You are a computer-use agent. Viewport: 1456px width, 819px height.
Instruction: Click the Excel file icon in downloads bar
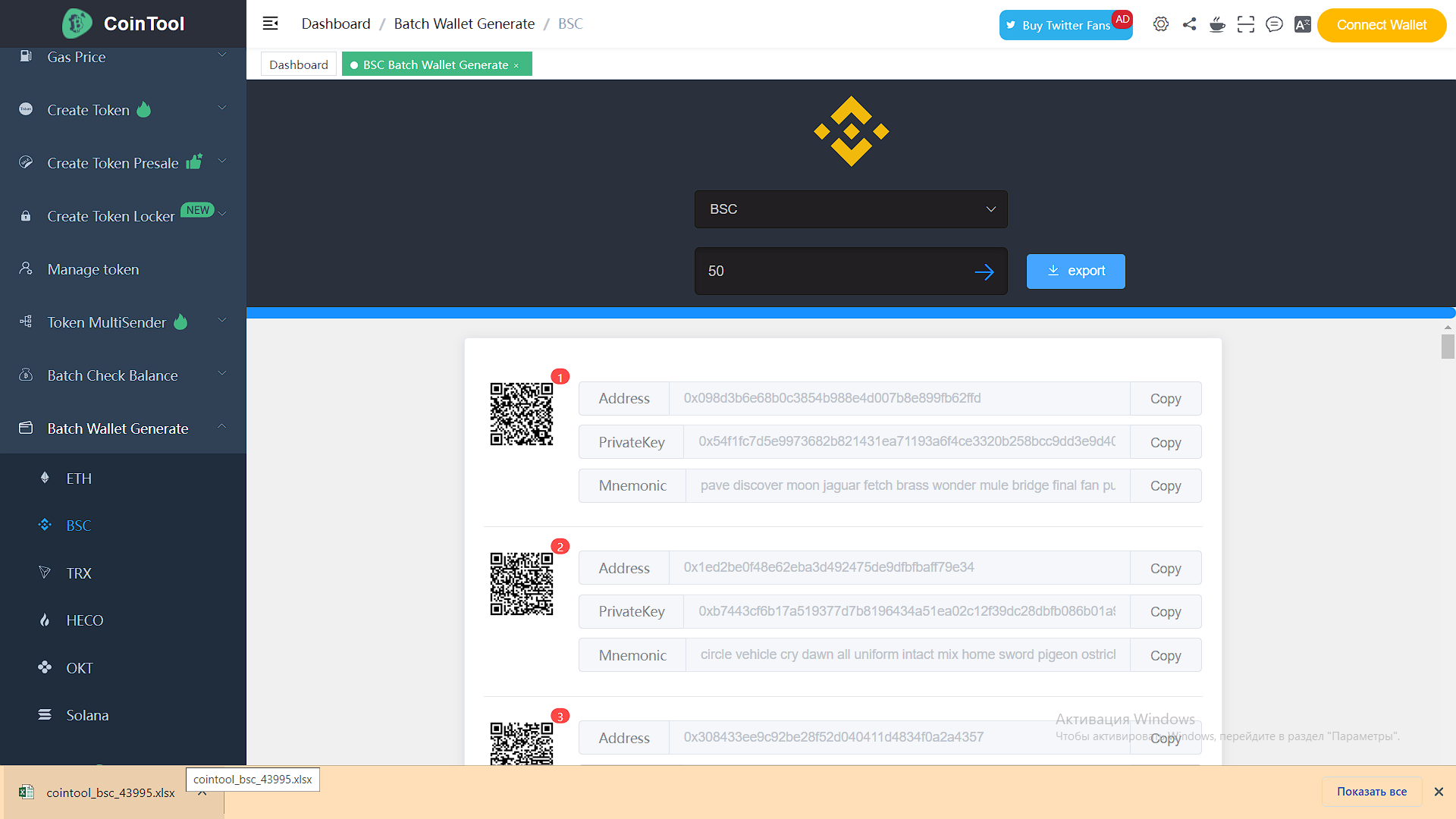pos(27,792)
